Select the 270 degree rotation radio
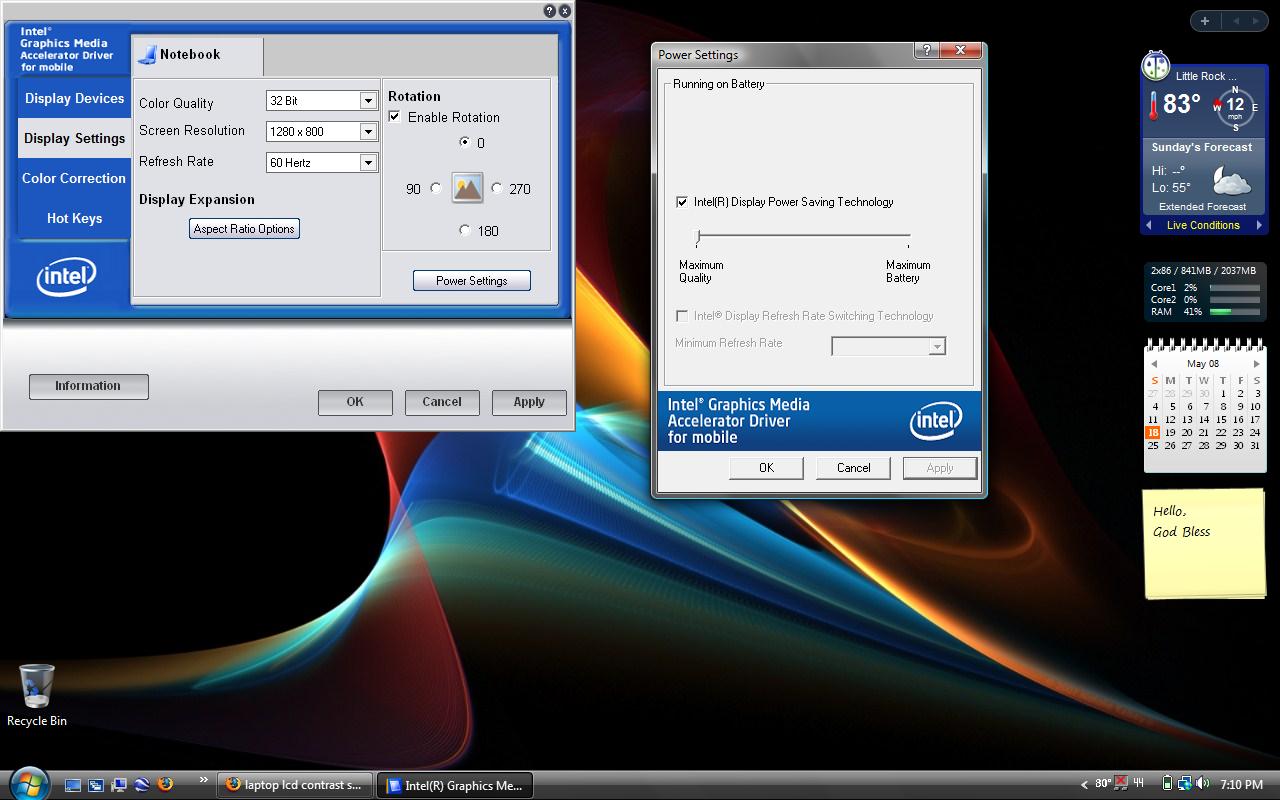 (x=497, y=188)
